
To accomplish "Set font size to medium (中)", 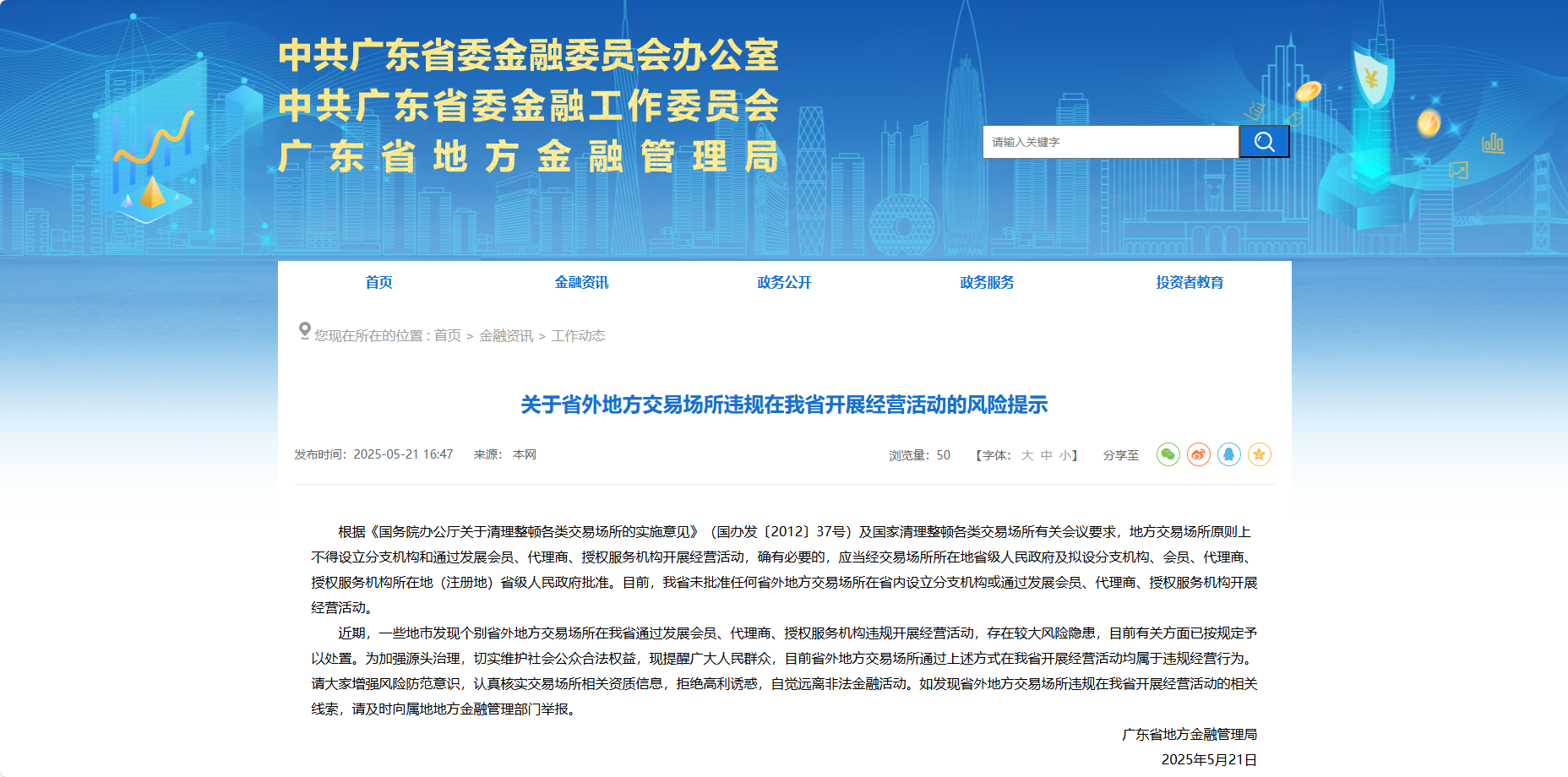I will point(1046,455).
